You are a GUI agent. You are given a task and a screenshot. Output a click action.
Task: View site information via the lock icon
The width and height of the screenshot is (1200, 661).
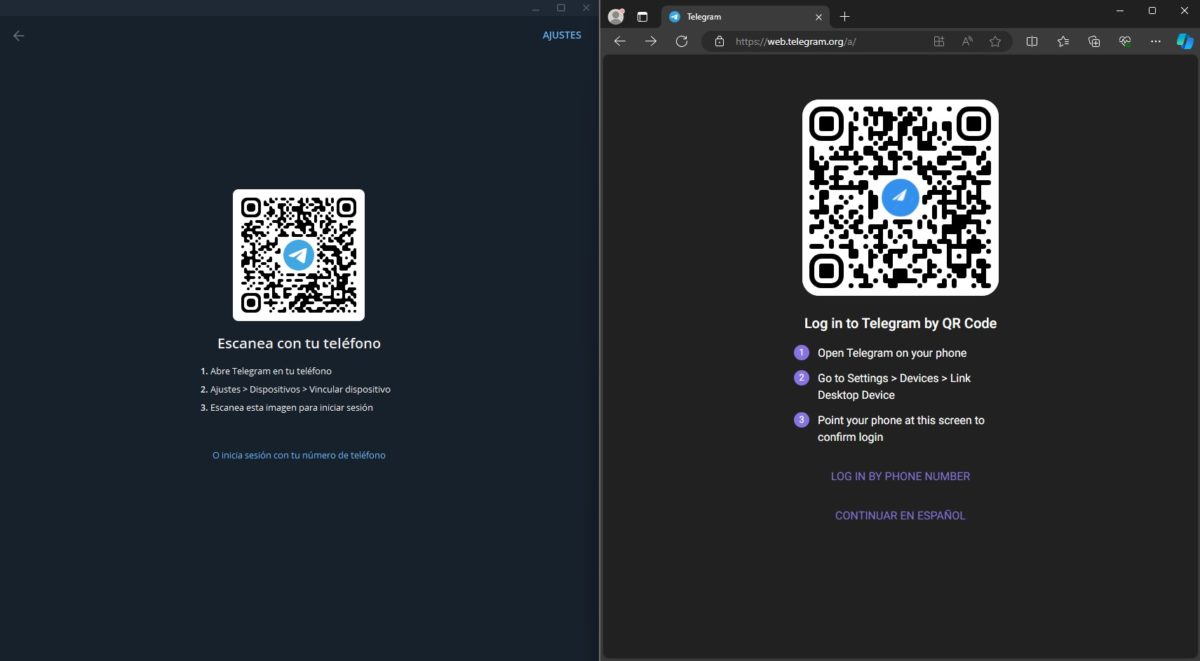[x=719, y=41]
